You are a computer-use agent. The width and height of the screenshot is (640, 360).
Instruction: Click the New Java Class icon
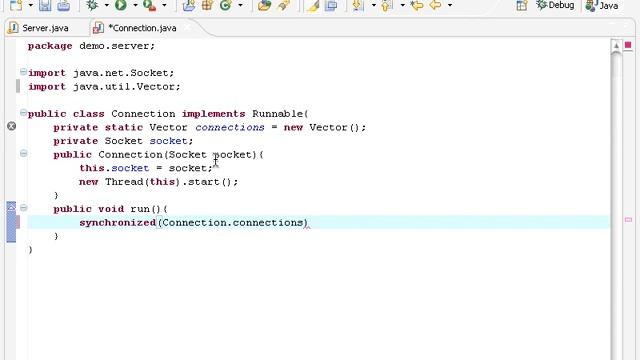click(x=225, y=5)
